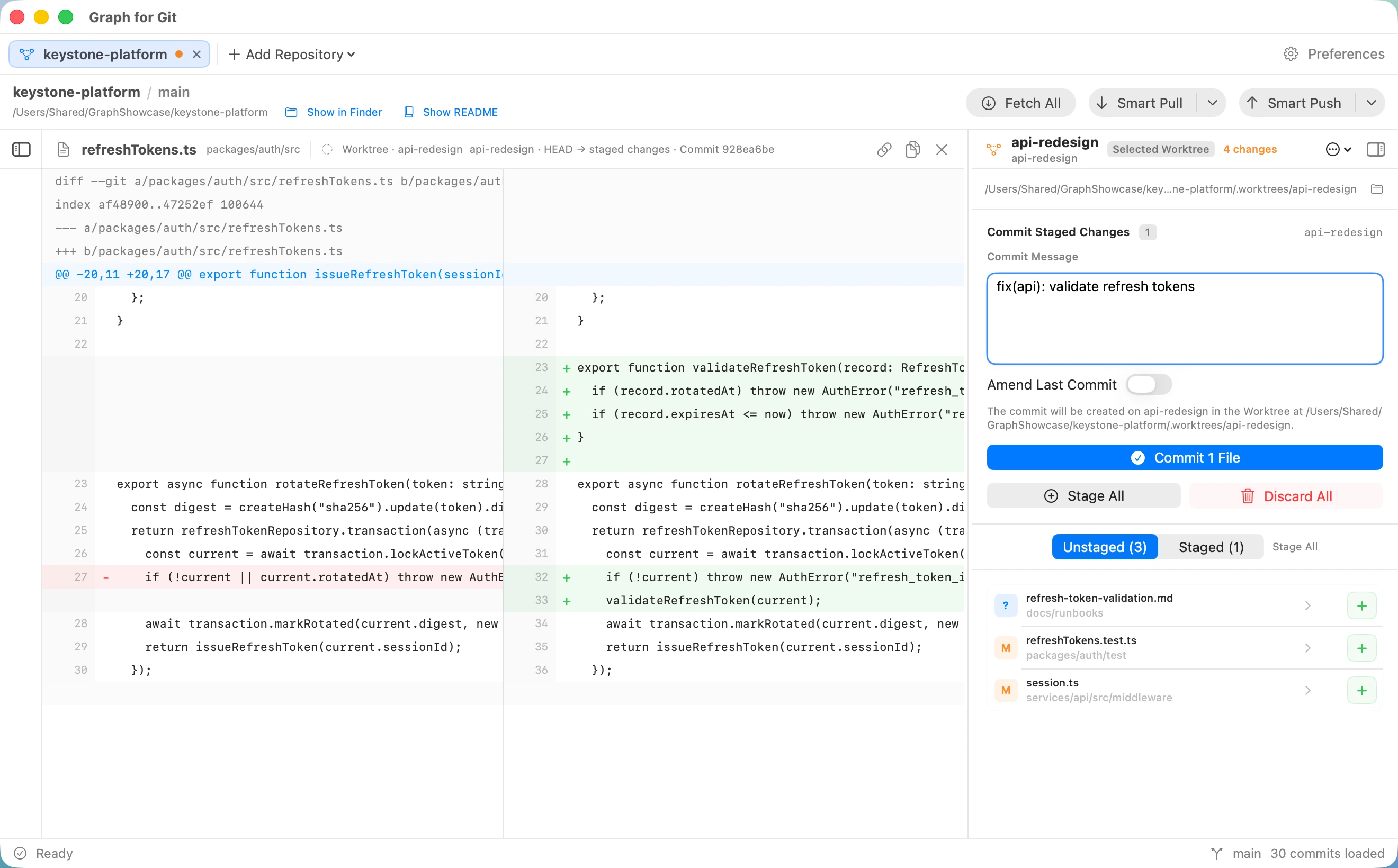Toggle the left sidebar panel icon
The height and width of the screenshot is (868, 1398).
click(21, 150)
